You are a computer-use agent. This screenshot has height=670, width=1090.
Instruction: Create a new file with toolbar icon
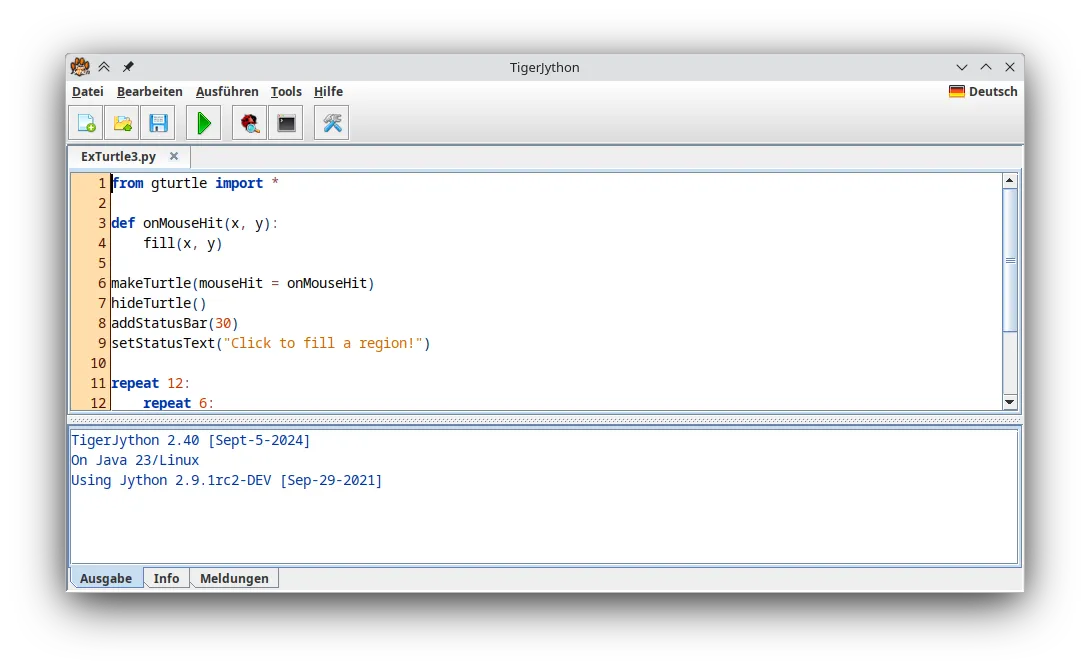86,123
